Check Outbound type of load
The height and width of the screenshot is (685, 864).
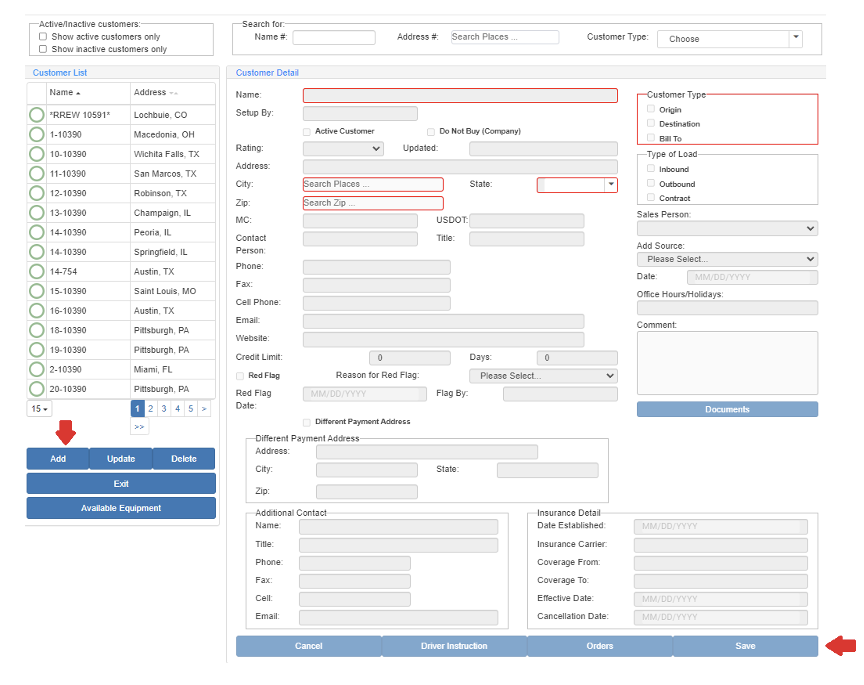point(651,184)
